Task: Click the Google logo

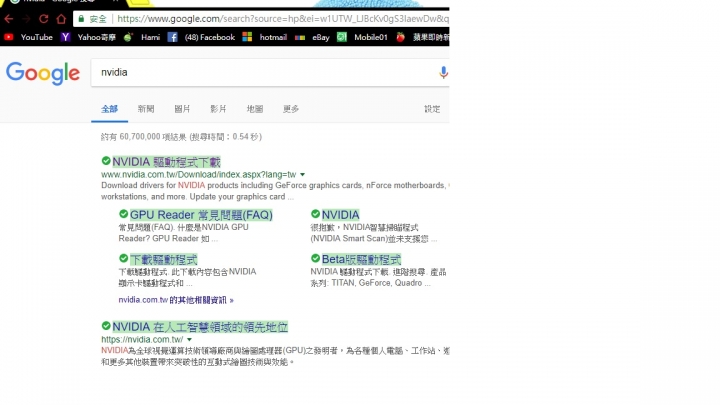Action: click(43, 73)
